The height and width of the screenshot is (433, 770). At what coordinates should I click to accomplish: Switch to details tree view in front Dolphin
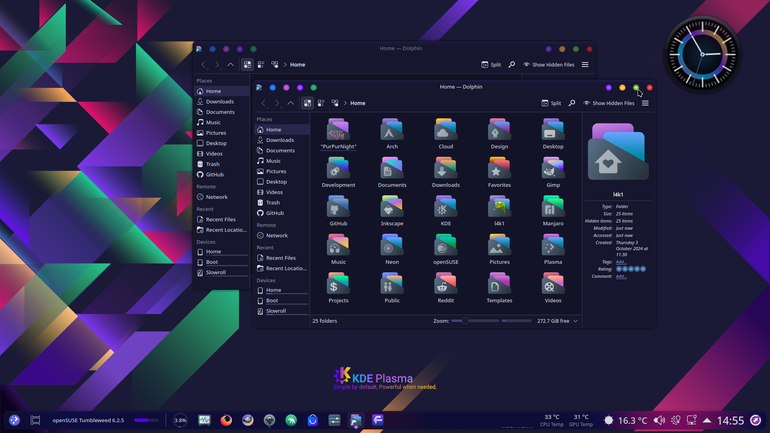point(335,103)
